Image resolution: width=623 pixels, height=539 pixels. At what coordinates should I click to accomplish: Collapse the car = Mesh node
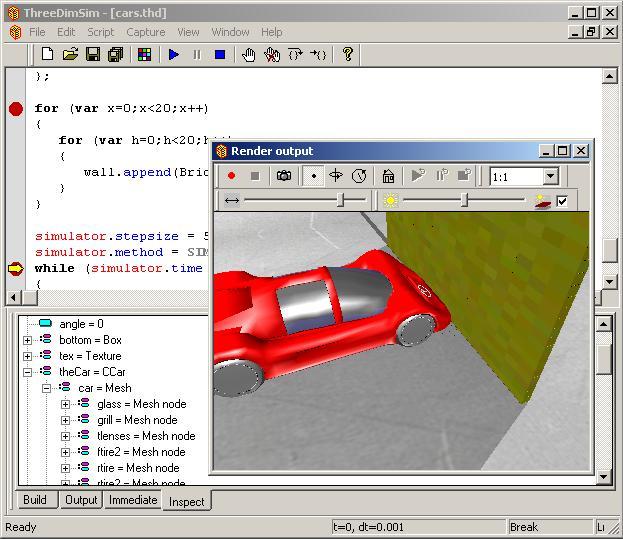pos(46,388)
